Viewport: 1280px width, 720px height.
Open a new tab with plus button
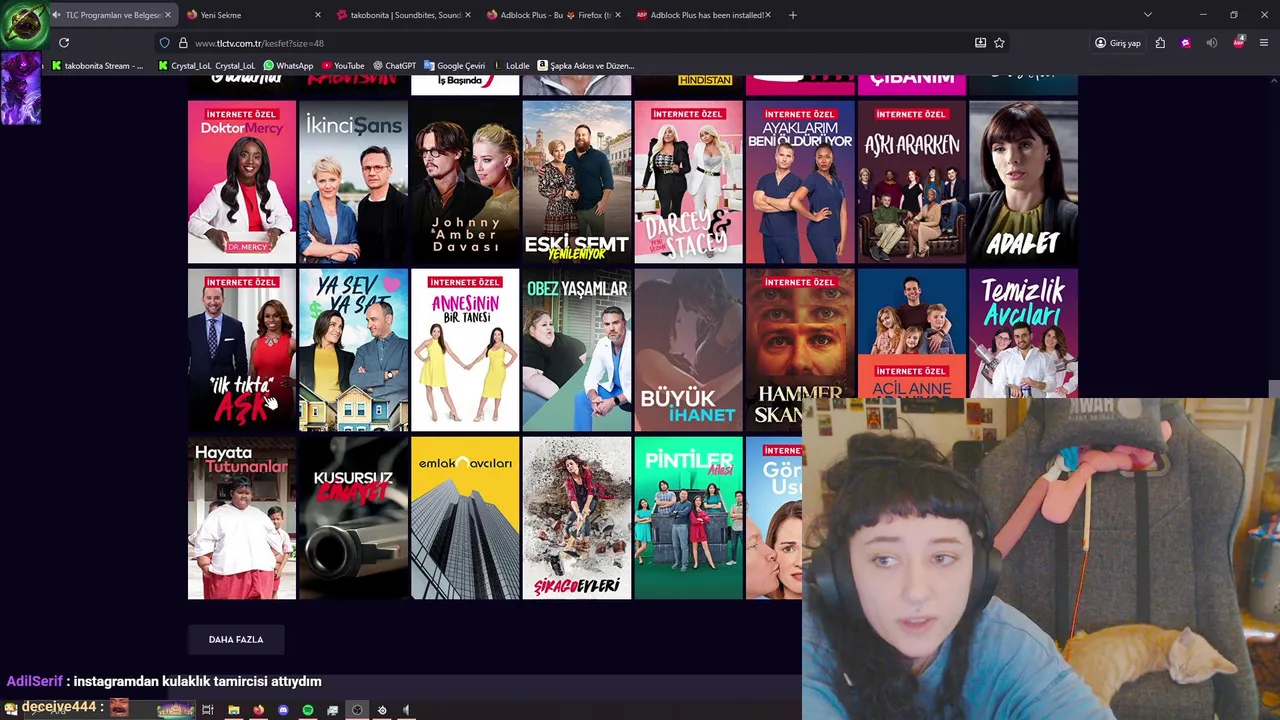792,15
